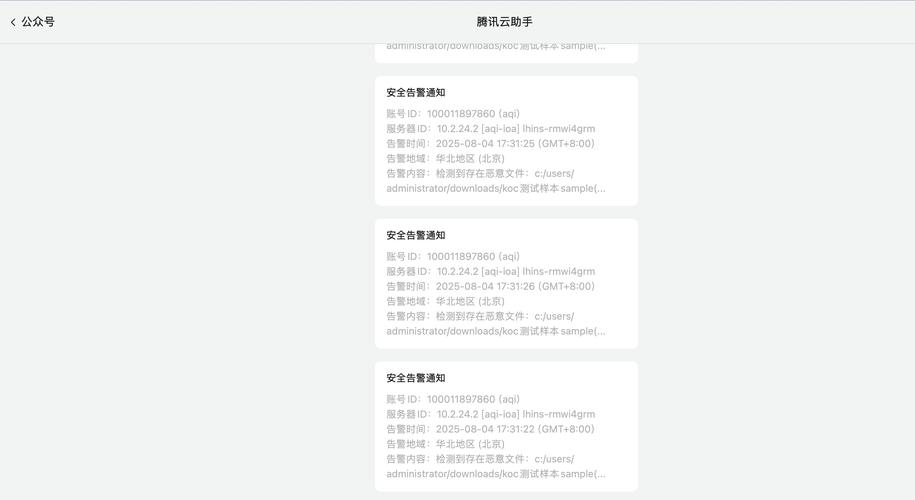Open alert card timestamped 17:31:26
This screenshot has height=500, width=915.
click(506, 284)
